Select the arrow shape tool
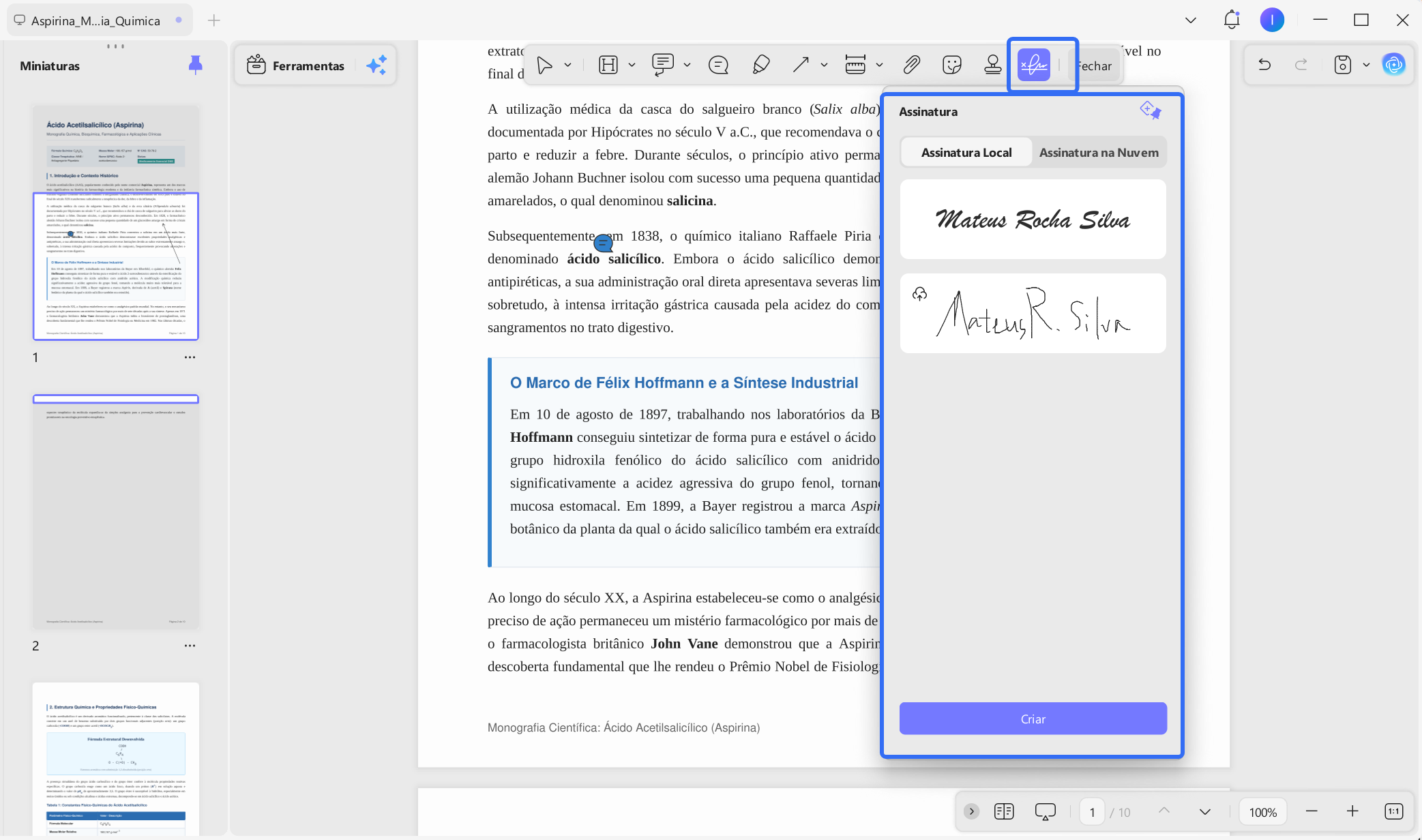 click(x=801, y=65)
